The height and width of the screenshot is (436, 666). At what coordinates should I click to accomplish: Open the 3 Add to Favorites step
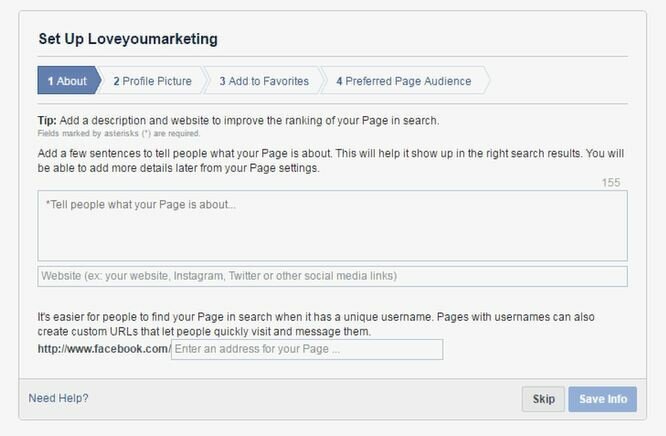coord(264,81)
